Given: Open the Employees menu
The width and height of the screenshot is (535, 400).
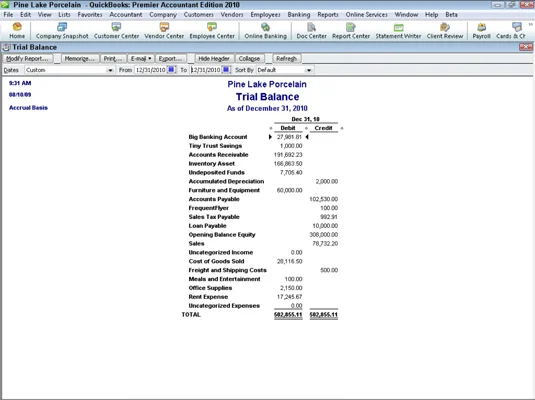Looking at the screenshot, I should coord(265,15).
